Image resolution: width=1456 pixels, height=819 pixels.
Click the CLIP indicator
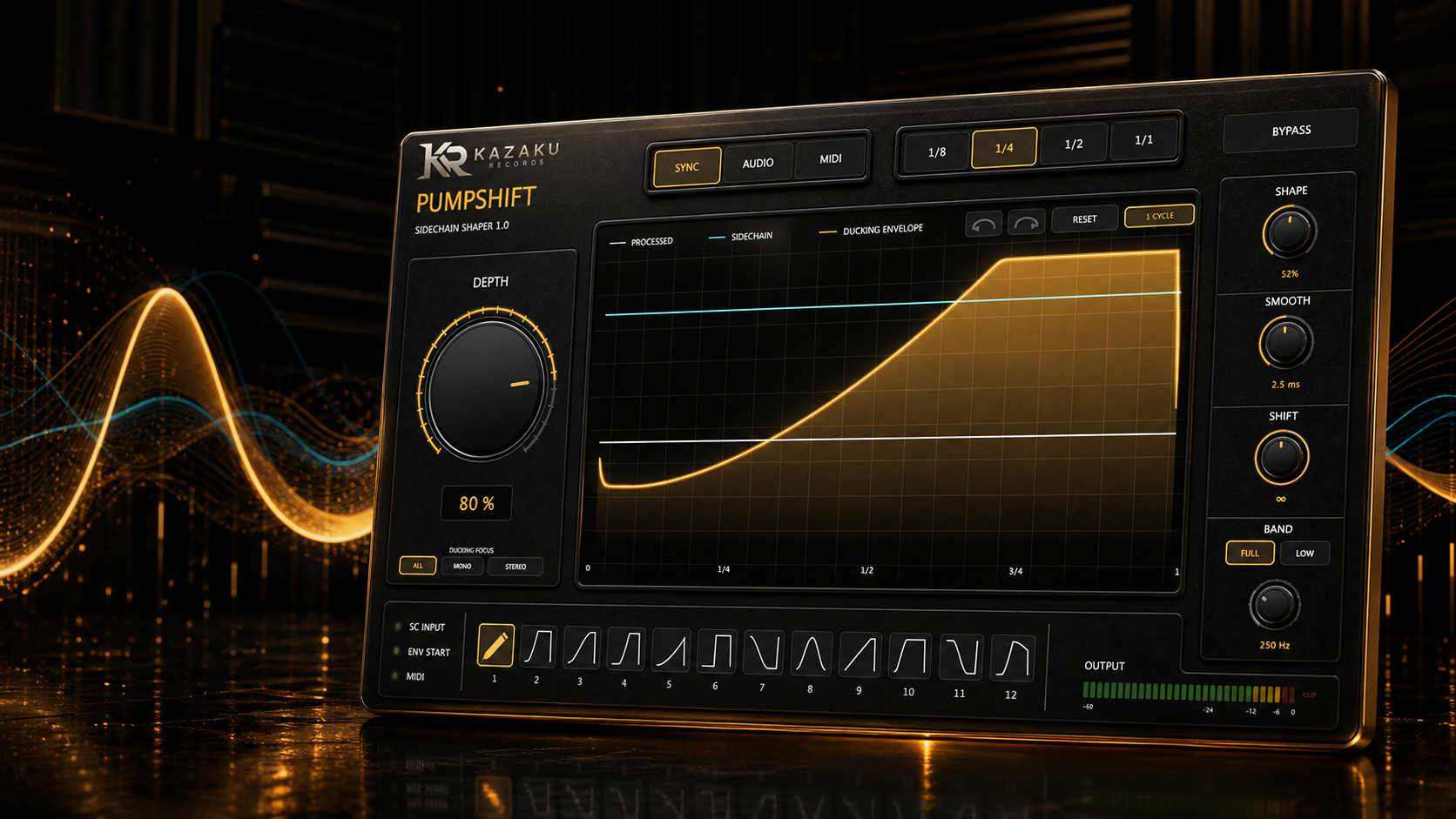point(1310,695)
